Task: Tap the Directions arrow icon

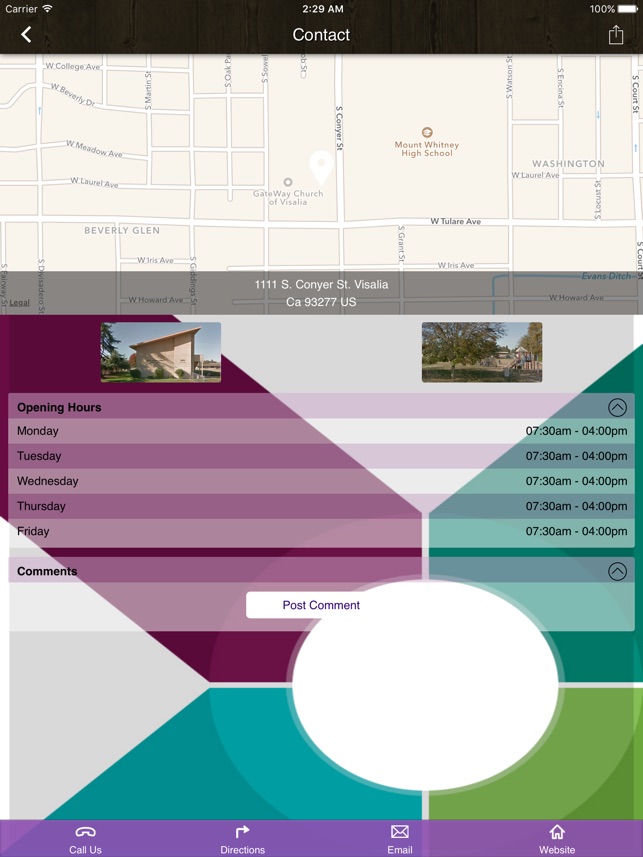Action: coord(242,832)
